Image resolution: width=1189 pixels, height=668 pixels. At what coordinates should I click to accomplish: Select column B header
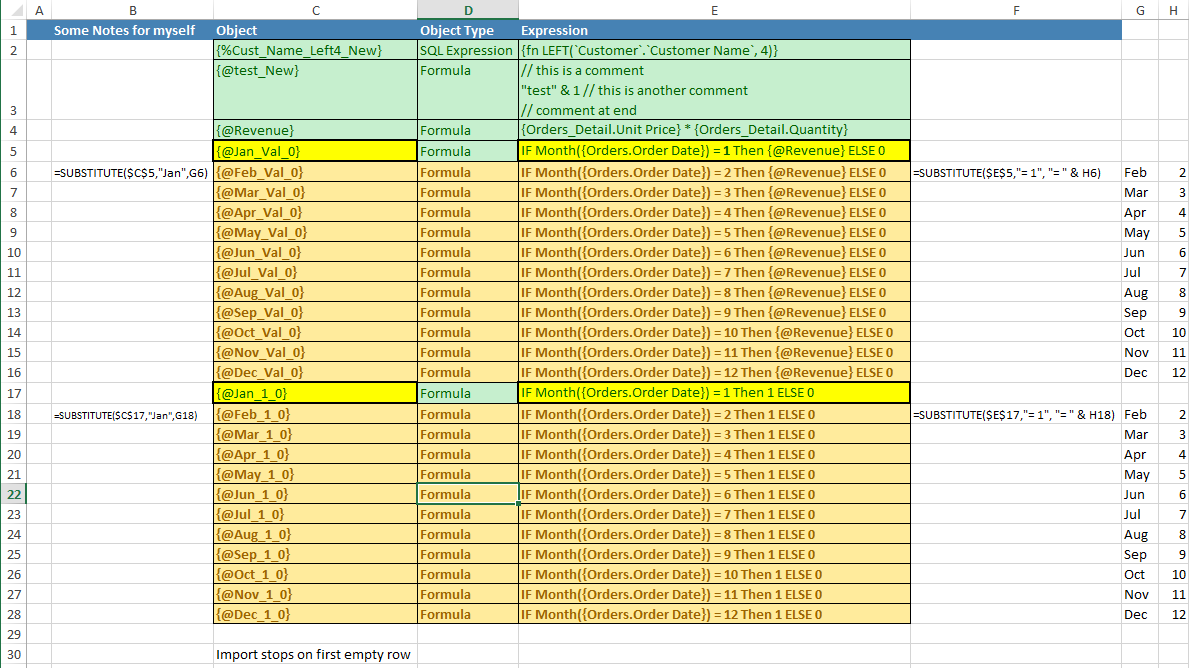coord(133,11)
